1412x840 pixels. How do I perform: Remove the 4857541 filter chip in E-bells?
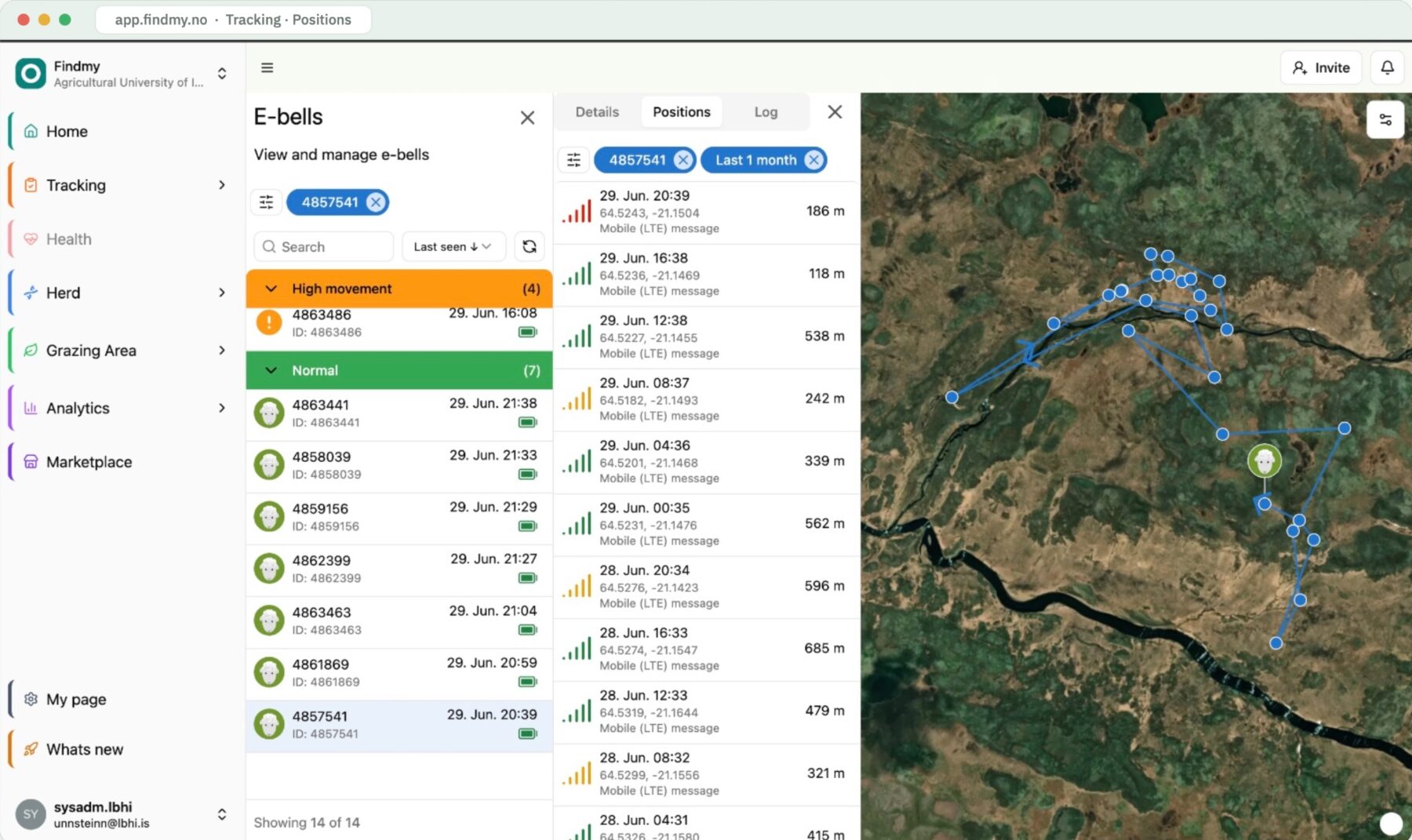(x=376, y=202)
